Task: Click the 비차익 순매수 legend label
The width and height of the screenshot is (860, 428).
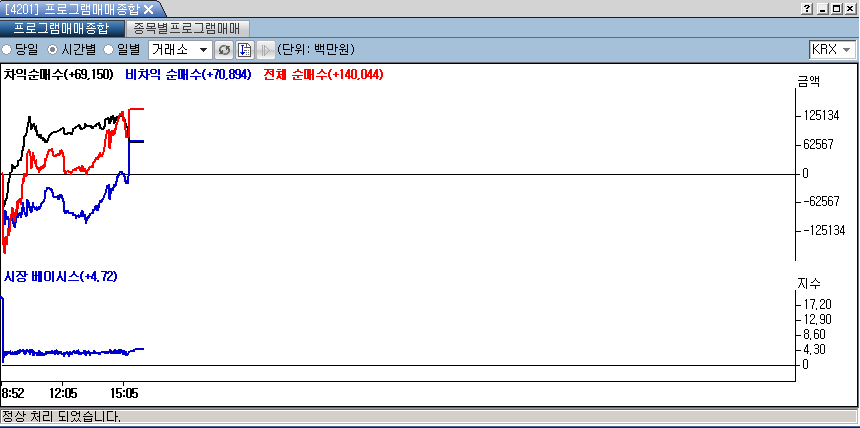Action: tap(188, 75)
